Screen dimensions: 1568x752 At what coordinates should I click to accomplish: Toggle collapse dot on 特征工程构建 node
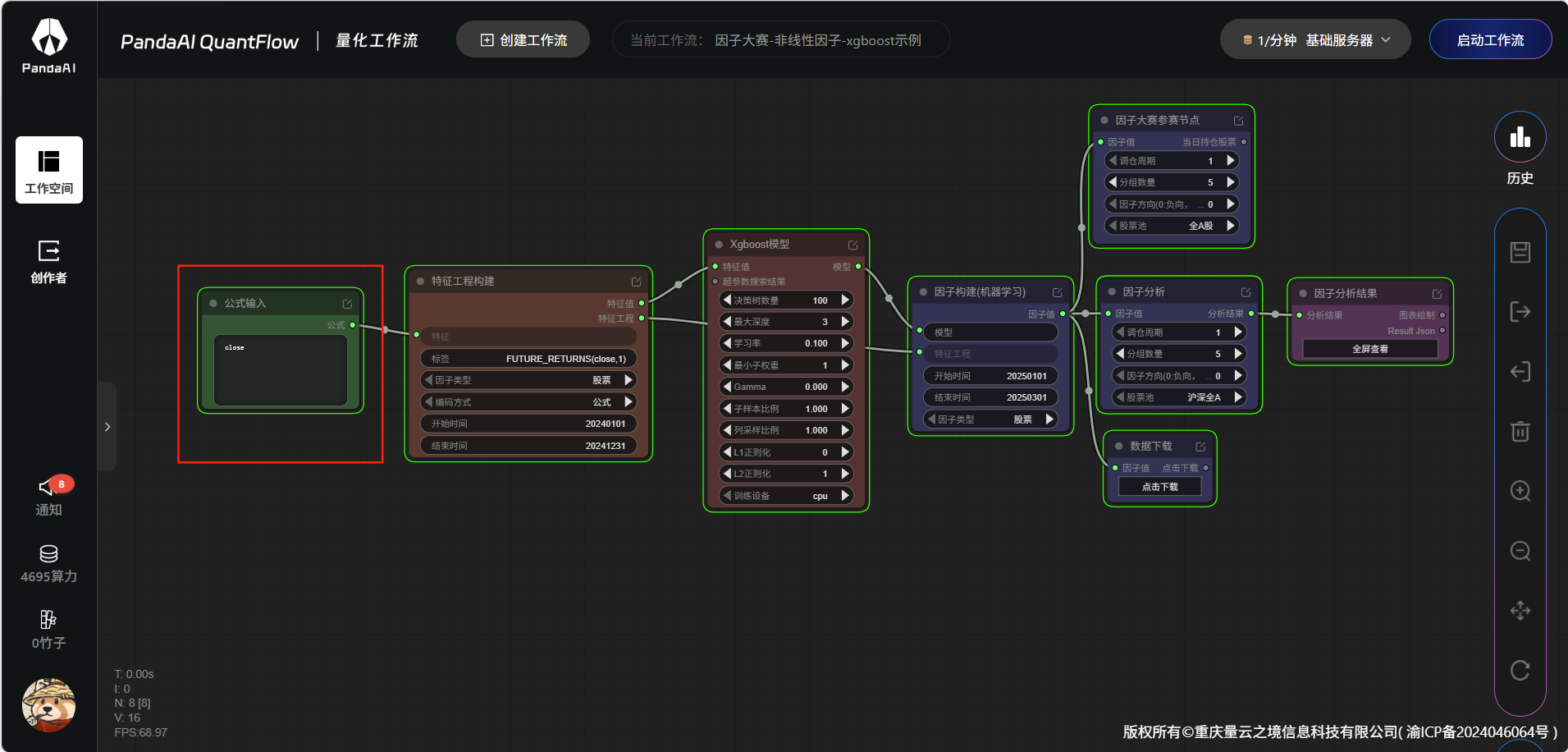[x=420, y=281]
